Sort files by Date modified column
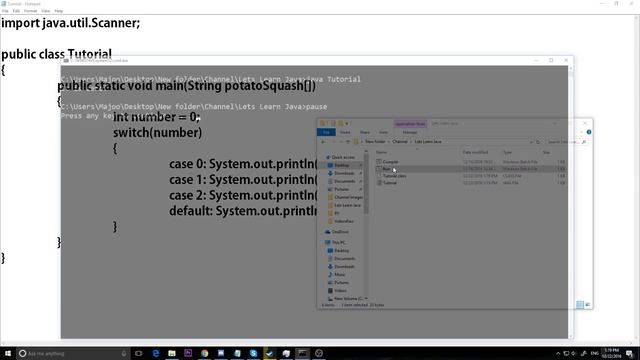Screen dimensions: 640x360 475,152
